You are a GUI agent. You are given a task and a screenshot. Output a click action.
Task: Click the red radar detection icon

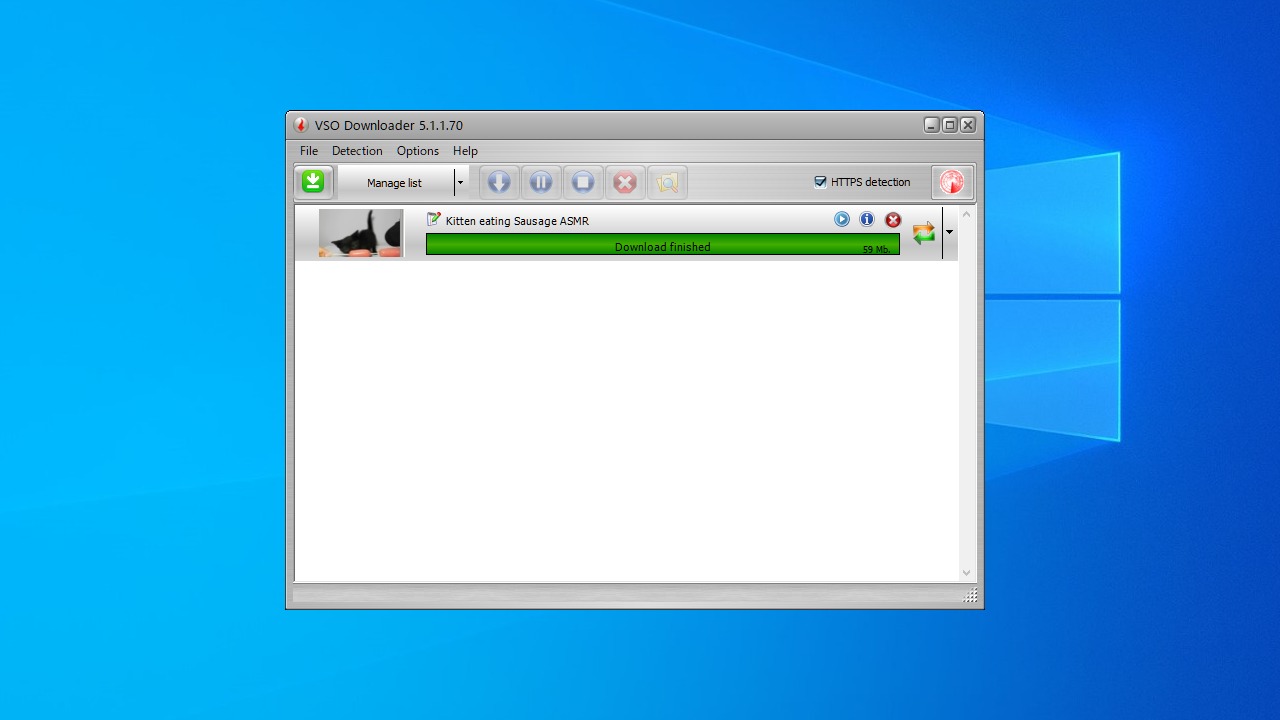point(952,182)
